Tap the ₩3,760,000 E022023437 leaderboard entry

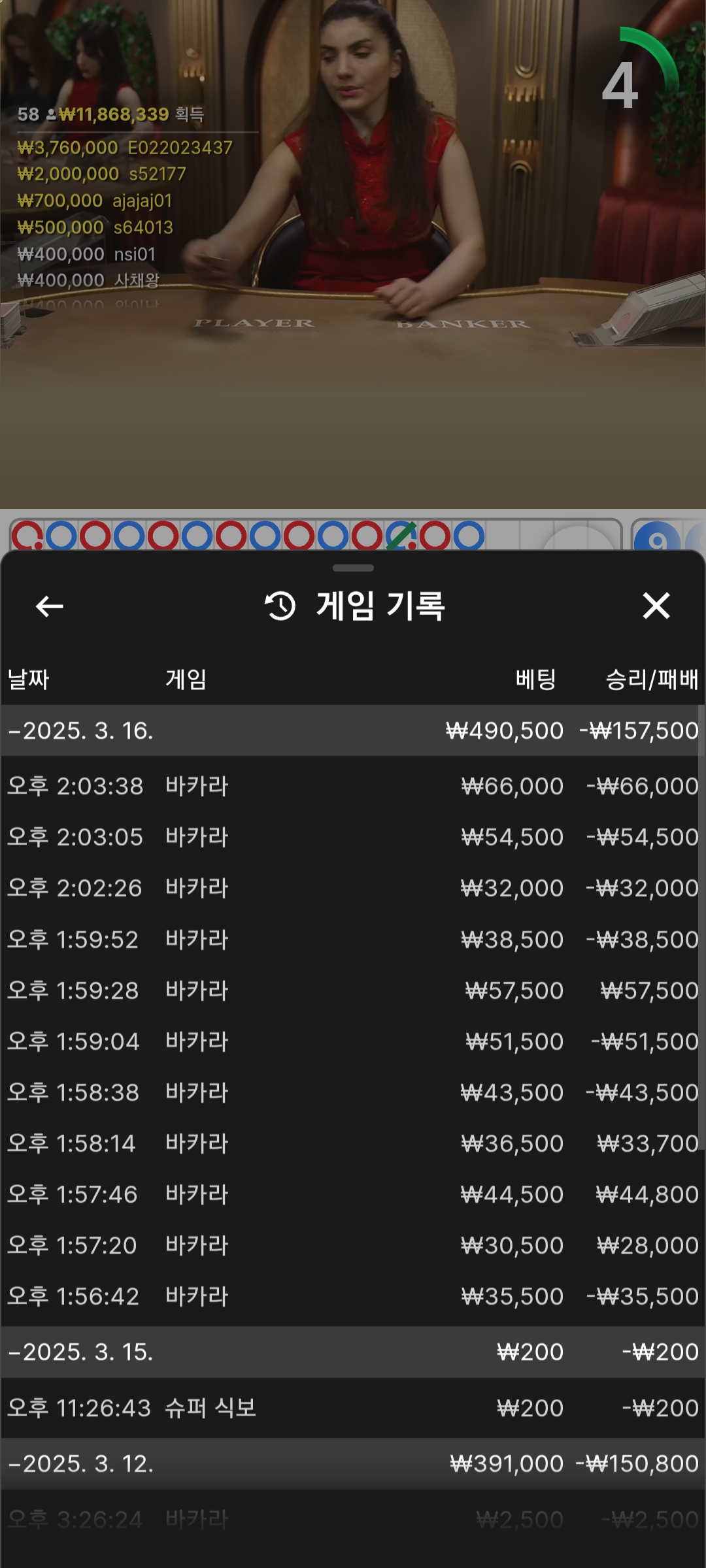coord(125,148)
